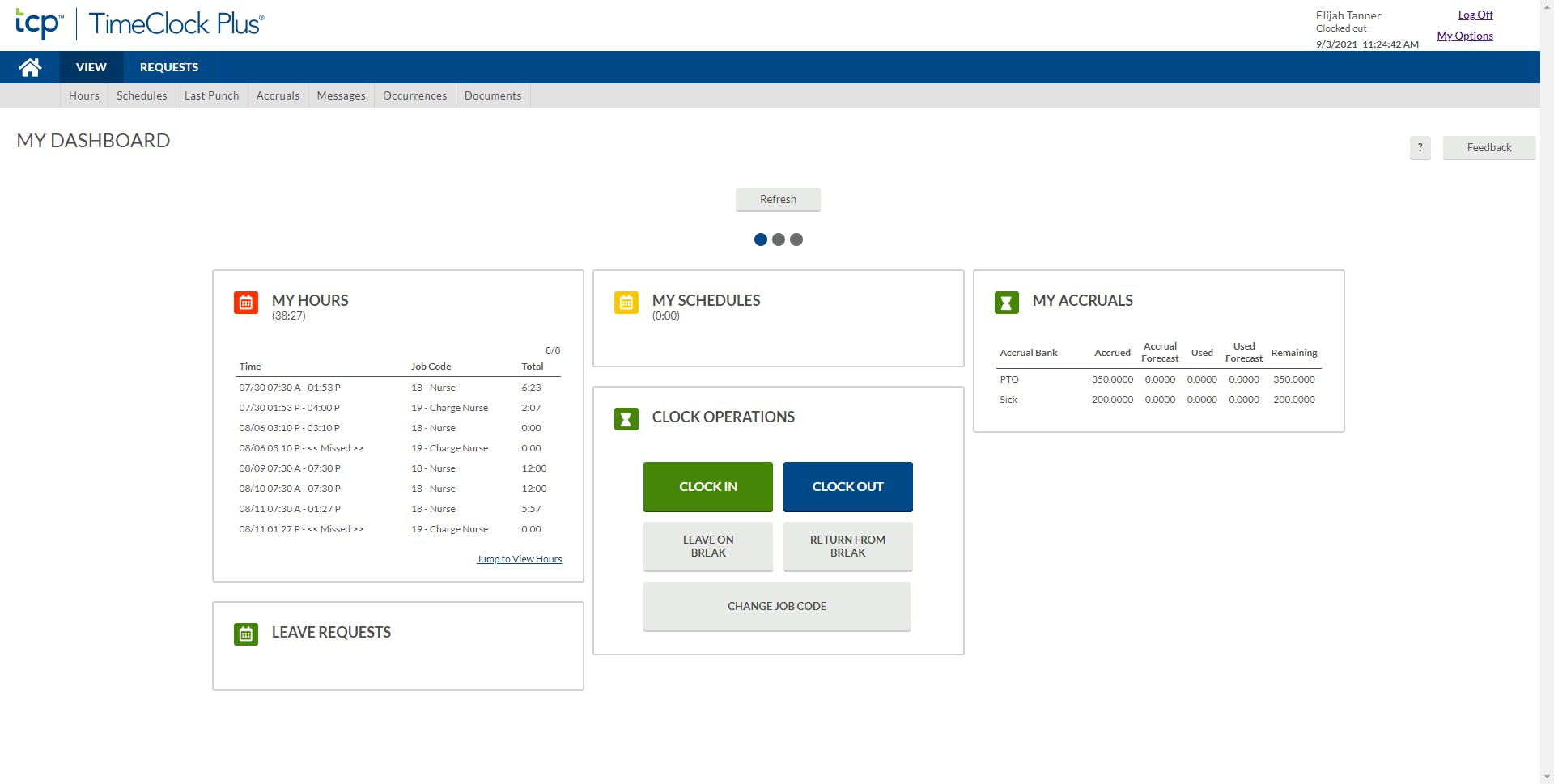Click the My Accruals hourglass icon
The height and width of the screenshot is (784, 1554).
point(1006,303)
